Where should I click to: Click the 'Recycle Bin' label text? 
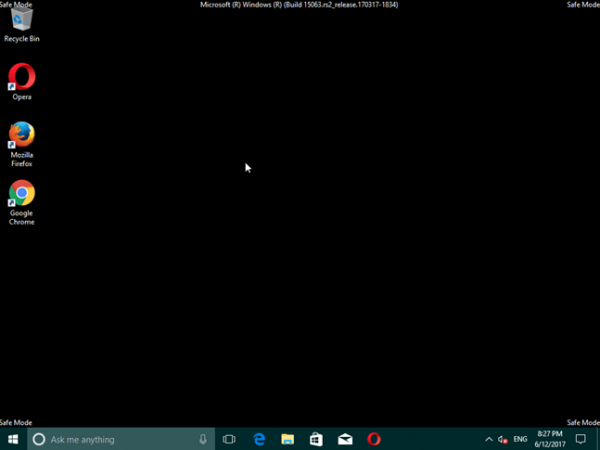[x=22, y=39]
